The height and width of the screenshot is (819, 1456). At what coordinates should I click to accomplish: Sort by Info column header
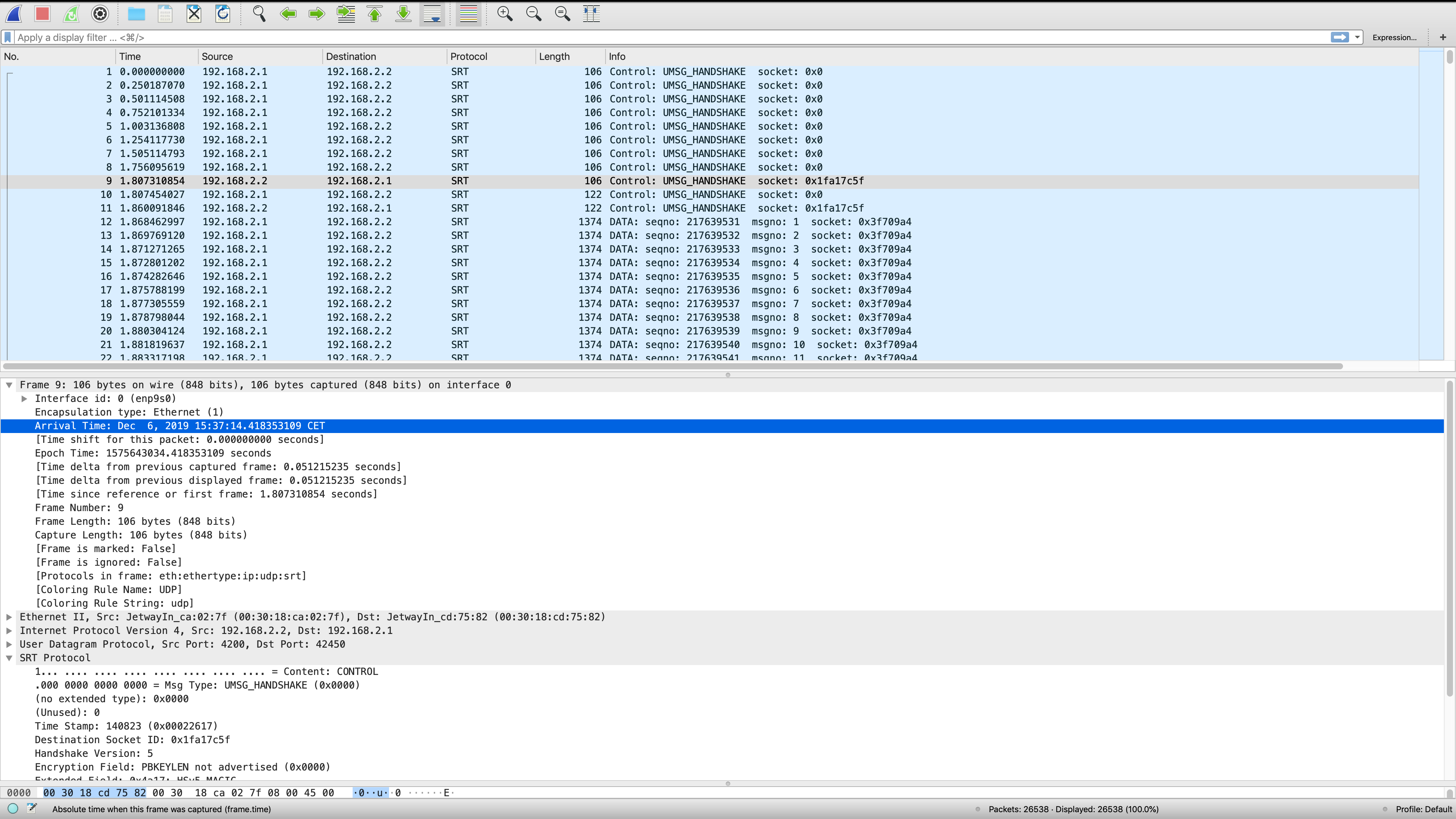pos(1012,56)
